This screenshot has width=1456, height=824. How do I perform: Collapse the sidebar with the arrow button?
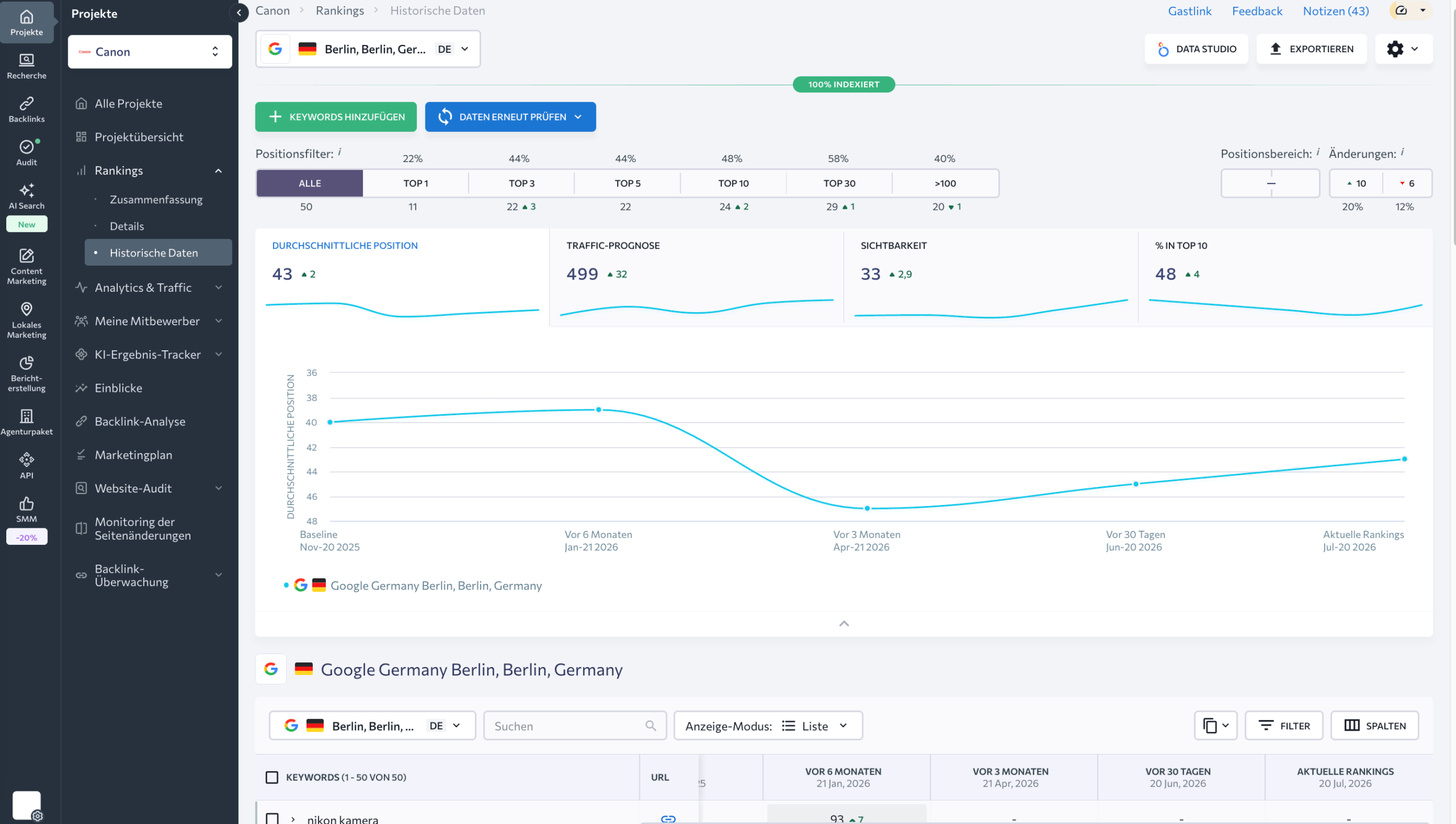click(x=239, y=12)
